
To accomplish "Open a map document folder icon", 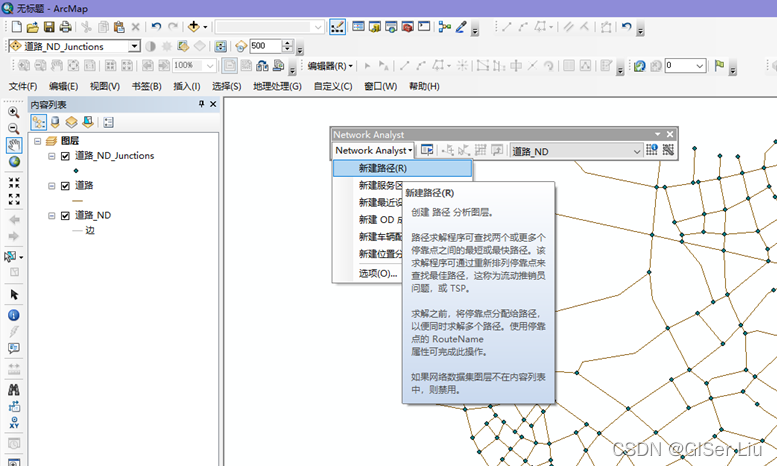I will coord(33,27).
